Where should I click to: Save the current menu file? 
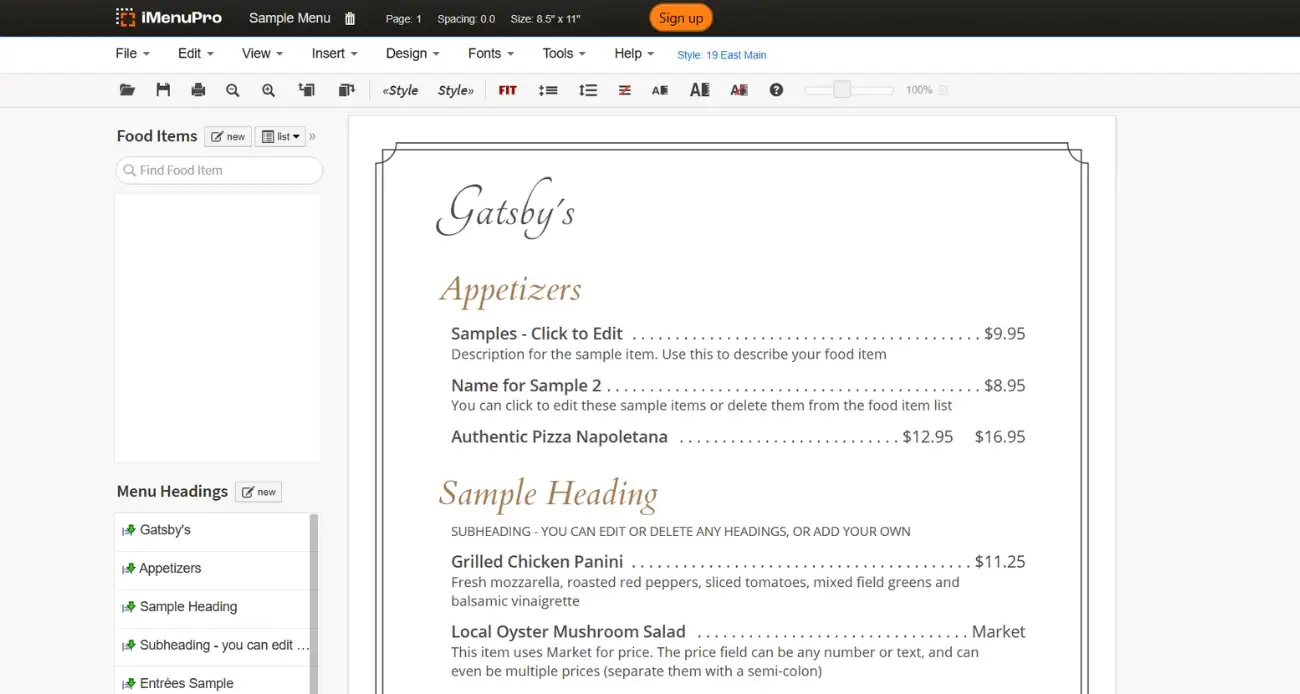[x=163, y=89]
